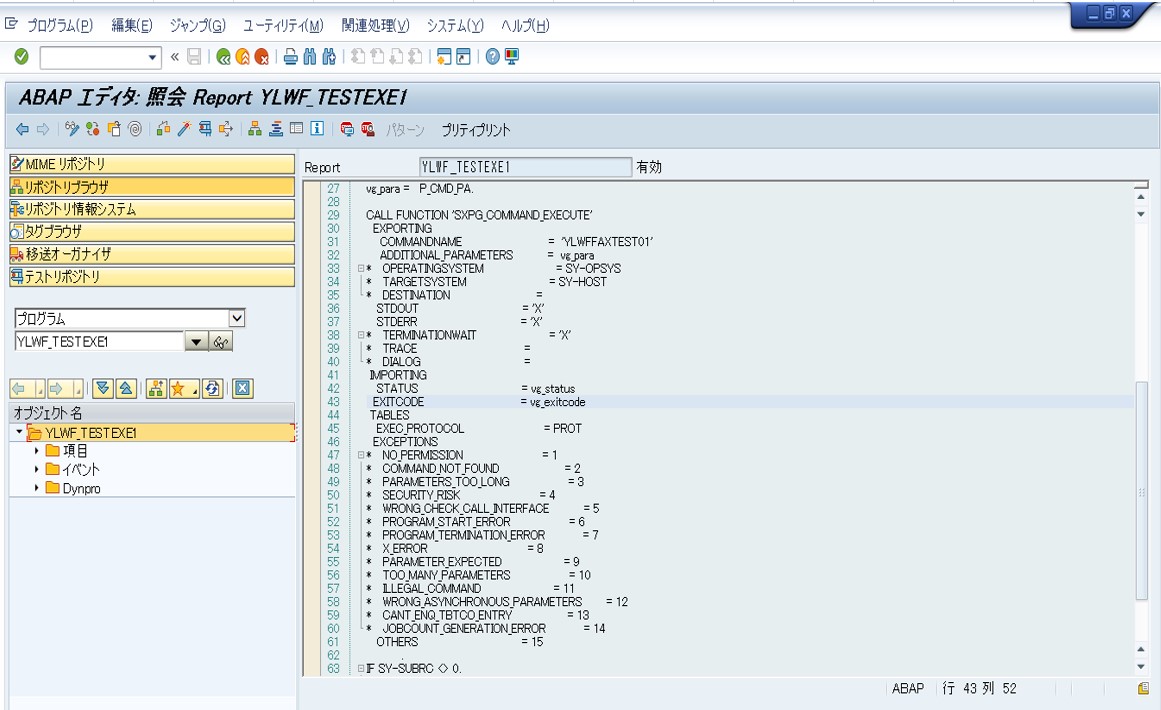Click the binoculars Find icon
1161x710 pixels.
pyautogui.click(x=310, y=56)
